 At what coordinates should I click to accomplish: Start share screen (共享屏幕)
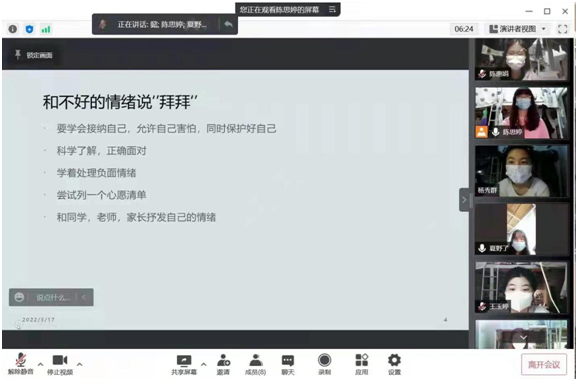point(184,364)
